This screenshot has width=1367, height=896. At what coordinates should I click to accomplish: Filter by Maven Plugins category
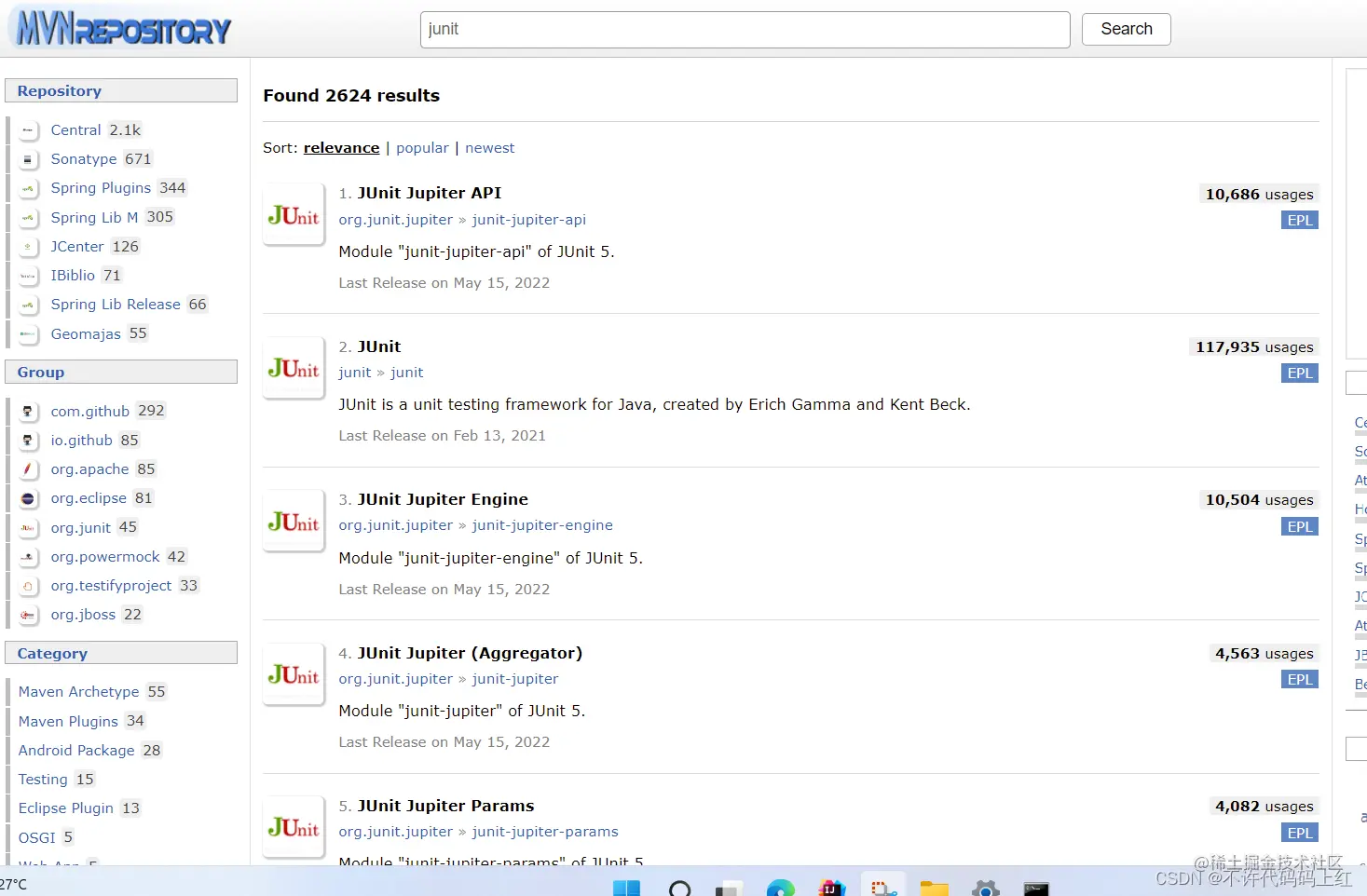click(68, 722)
